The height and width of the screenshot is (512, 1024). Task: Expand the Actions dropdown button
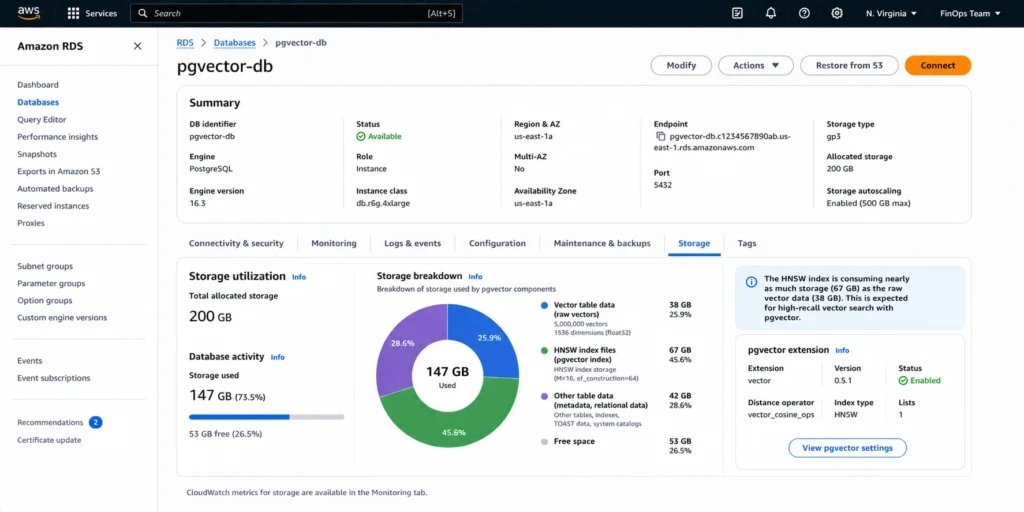tap(756, 65)
